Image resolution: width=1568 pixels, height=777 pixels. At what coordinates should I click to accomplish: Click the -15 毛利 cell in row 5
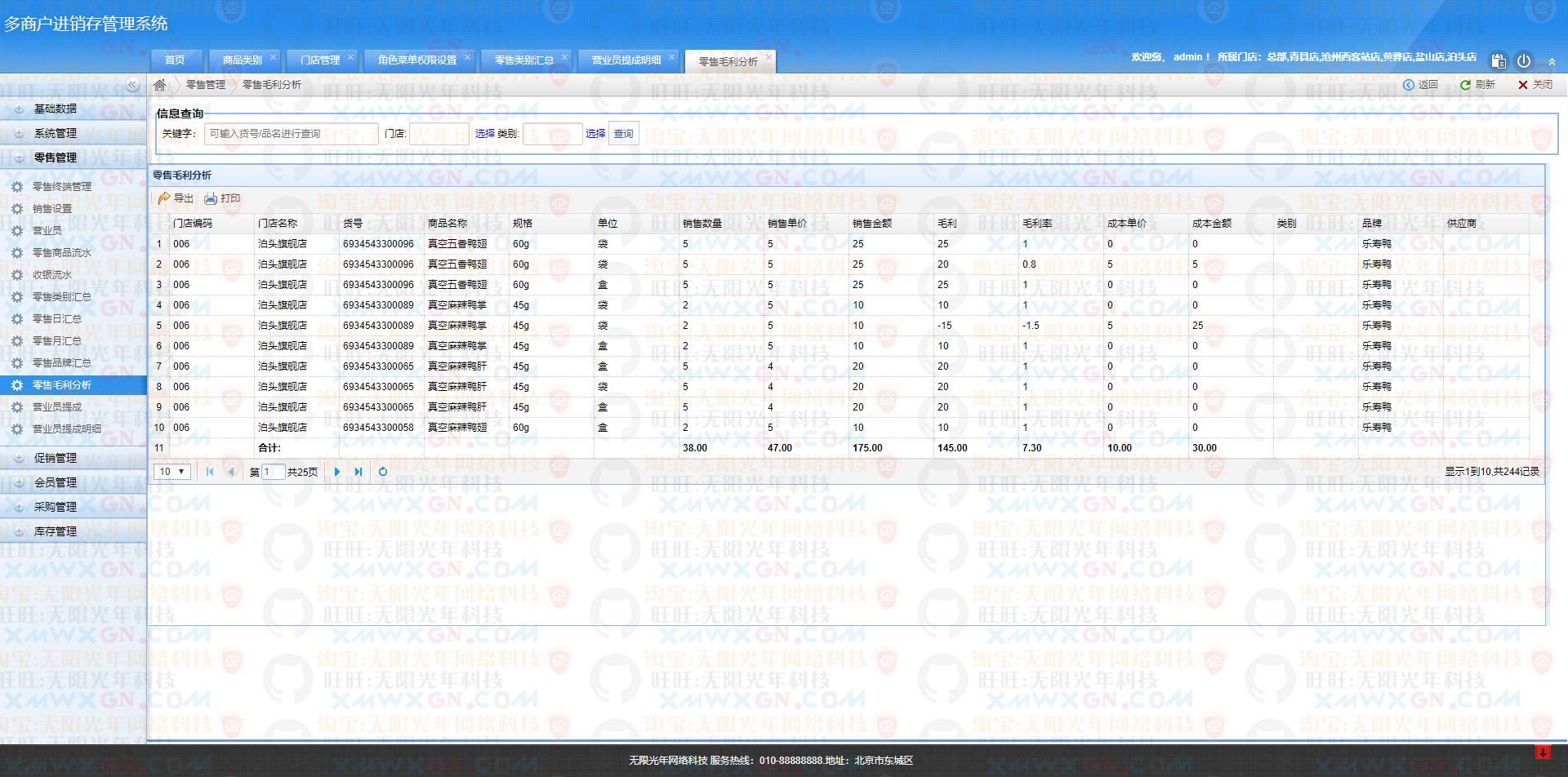click(x=975, y=326)
